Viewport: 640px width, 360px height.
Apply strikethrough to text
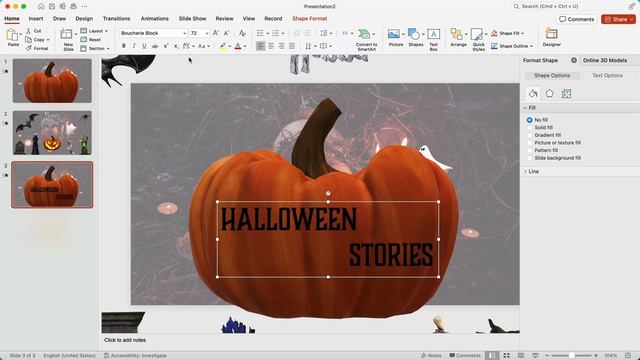pyautogui.click(x=155, y=46)
